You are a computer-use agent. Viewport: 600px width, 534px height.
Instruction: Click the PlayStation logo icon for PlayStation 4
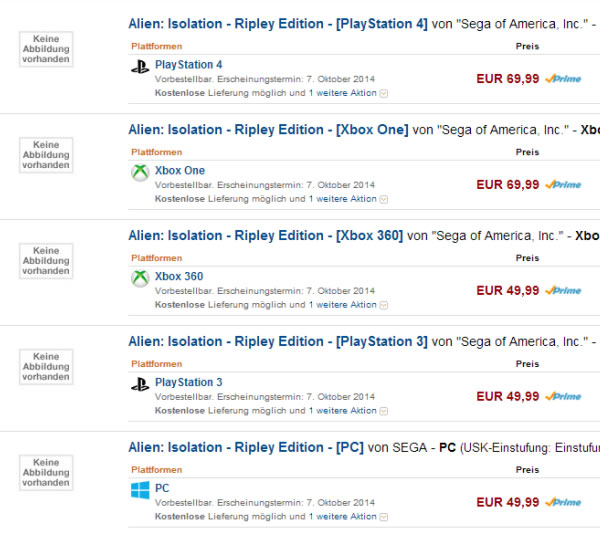pos(140,67)
